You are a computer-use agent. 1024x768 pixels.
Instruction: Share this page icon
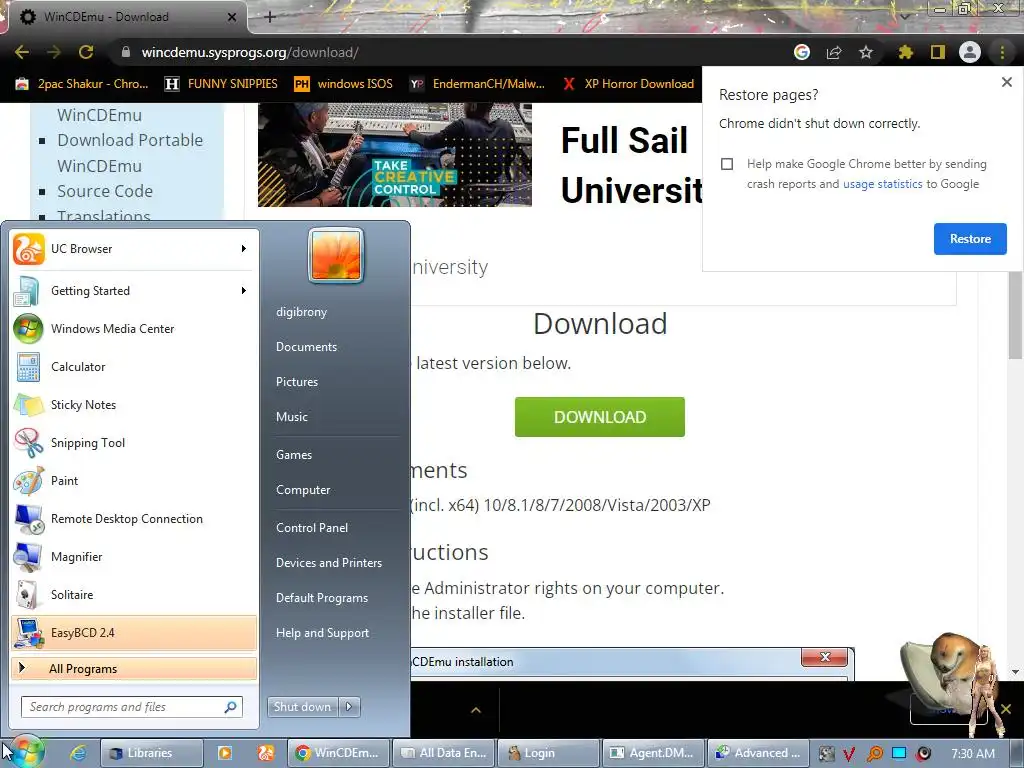click(834, 52)
